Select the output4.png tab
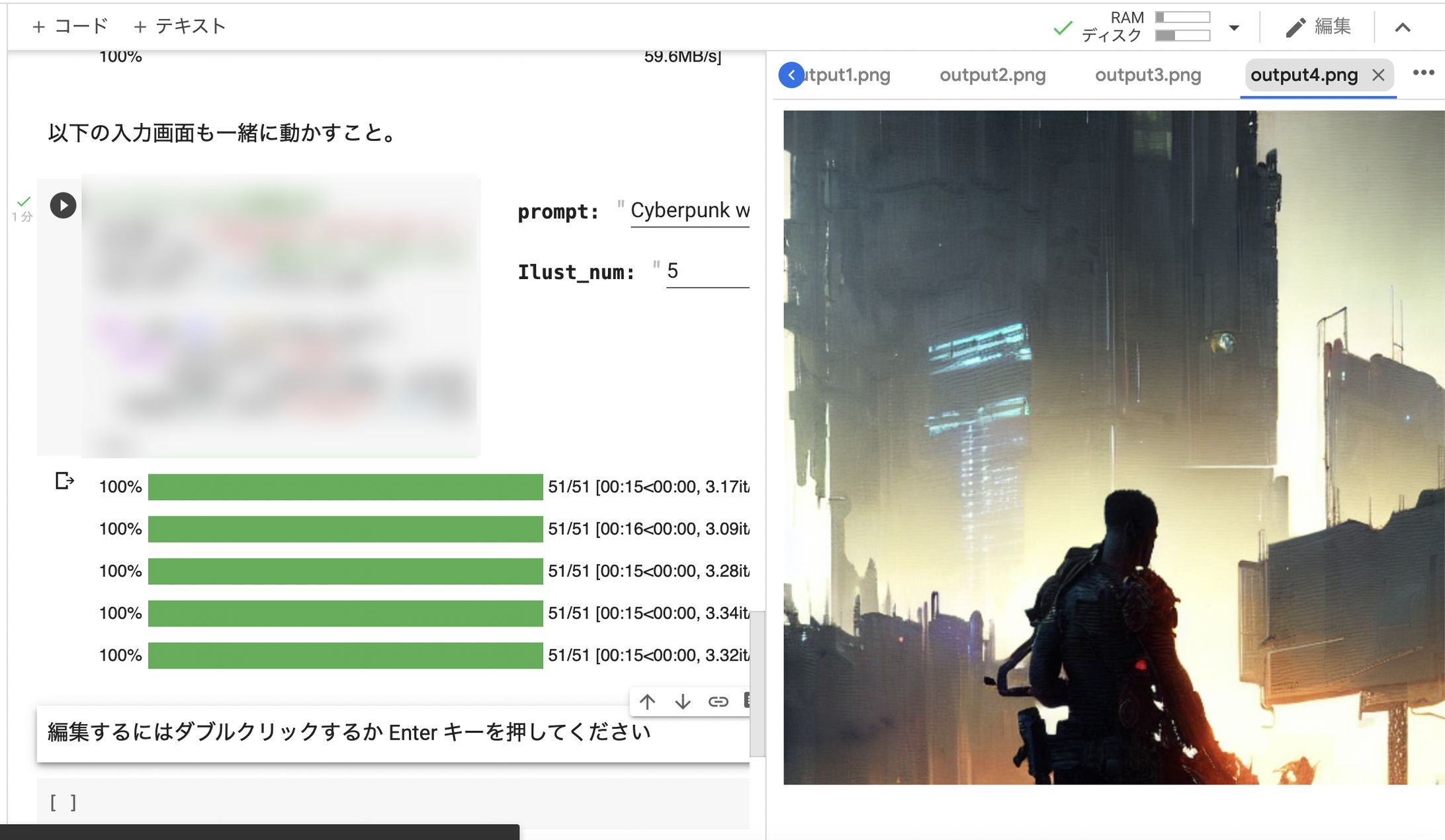1445x840 pixels. pos(1303,75)
